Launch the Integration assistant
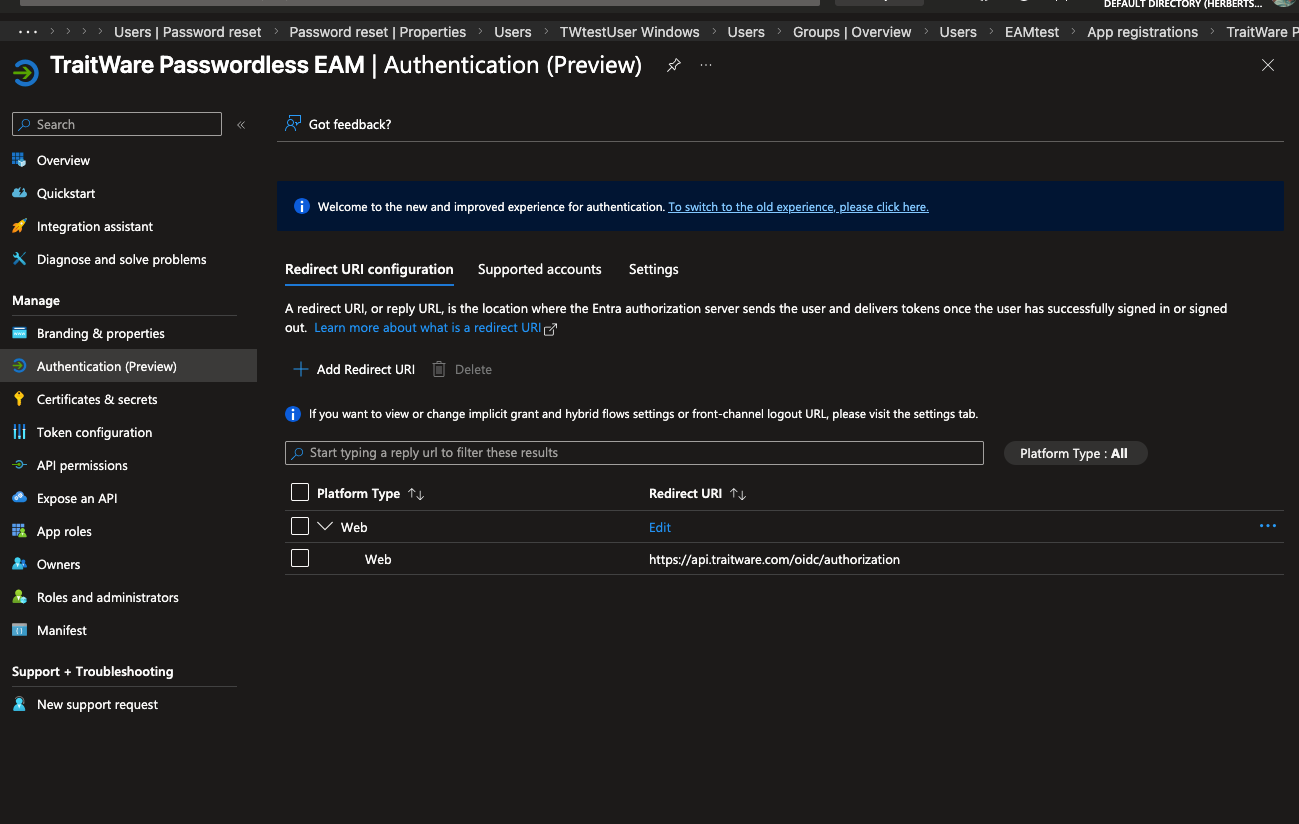 tap(95, 226)
